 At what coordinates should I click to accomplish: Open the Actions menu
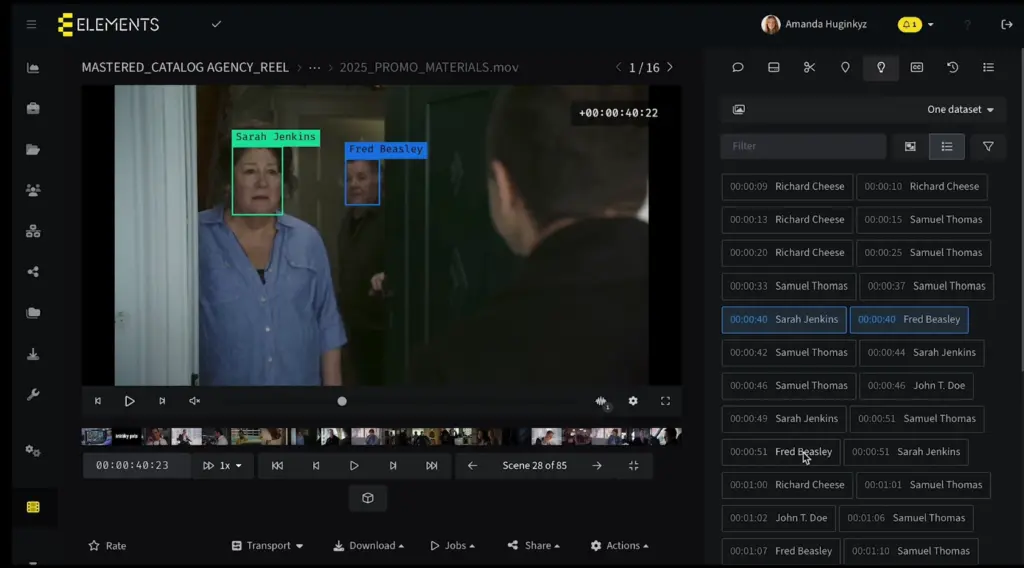point(619,546)
